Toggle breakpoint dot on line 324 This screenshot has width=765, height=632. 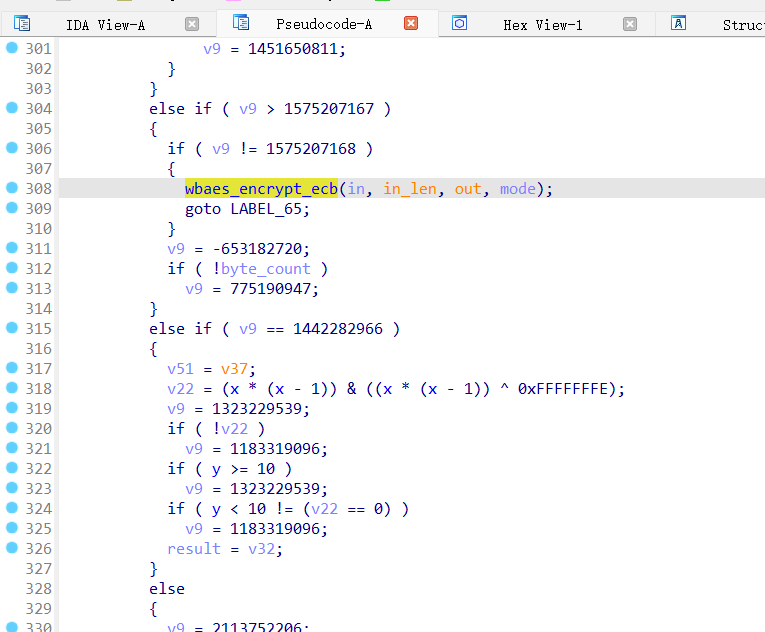pyautogui.click(x=12, y=508)
